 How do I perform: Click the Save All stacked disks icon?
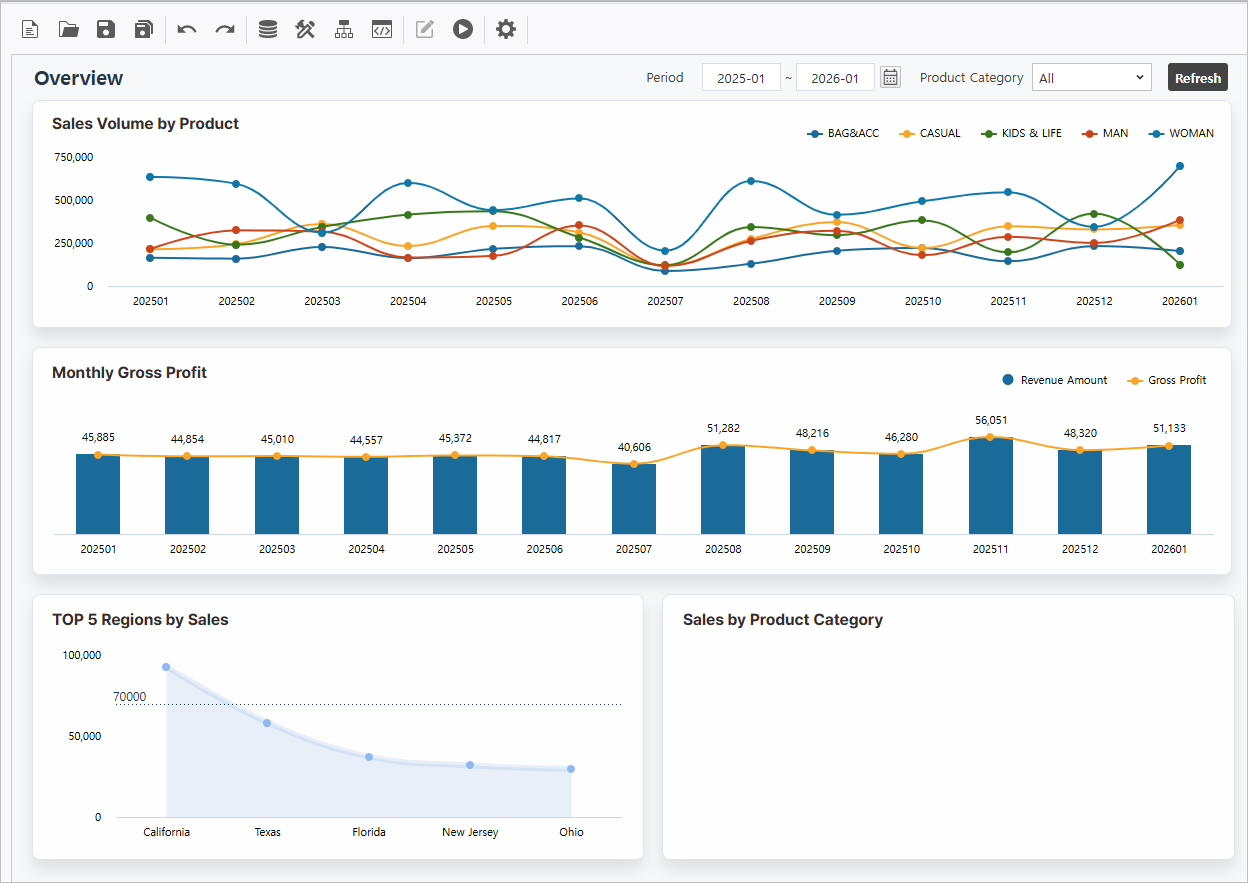click(144, 29)
